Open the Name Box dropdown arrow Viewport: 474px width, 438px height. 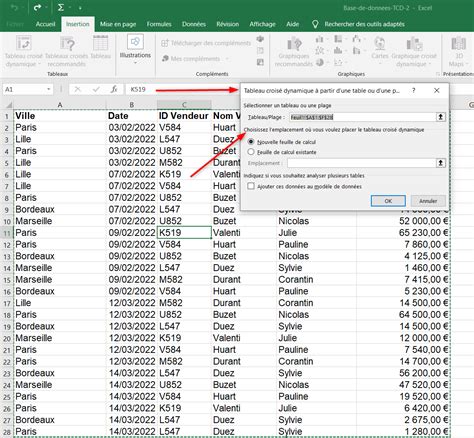[49, 89]
